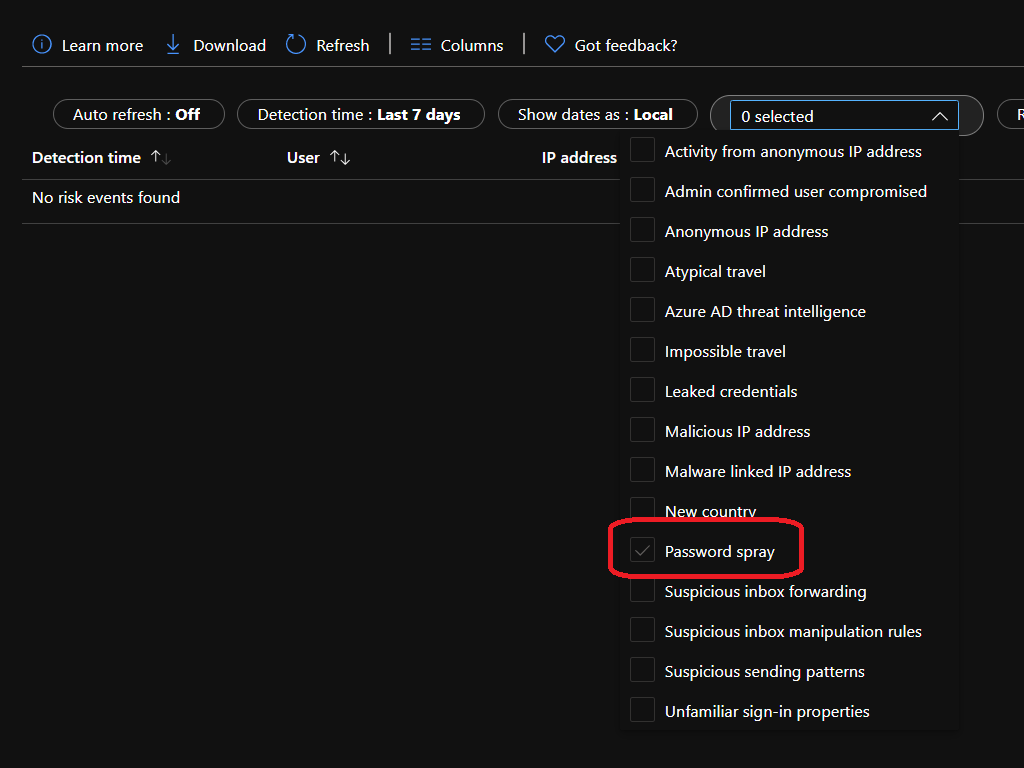Image resolution: width=1024 pixels, height=768 pixels.
Task: Open the Detection time filter
Action: point(360,114)
